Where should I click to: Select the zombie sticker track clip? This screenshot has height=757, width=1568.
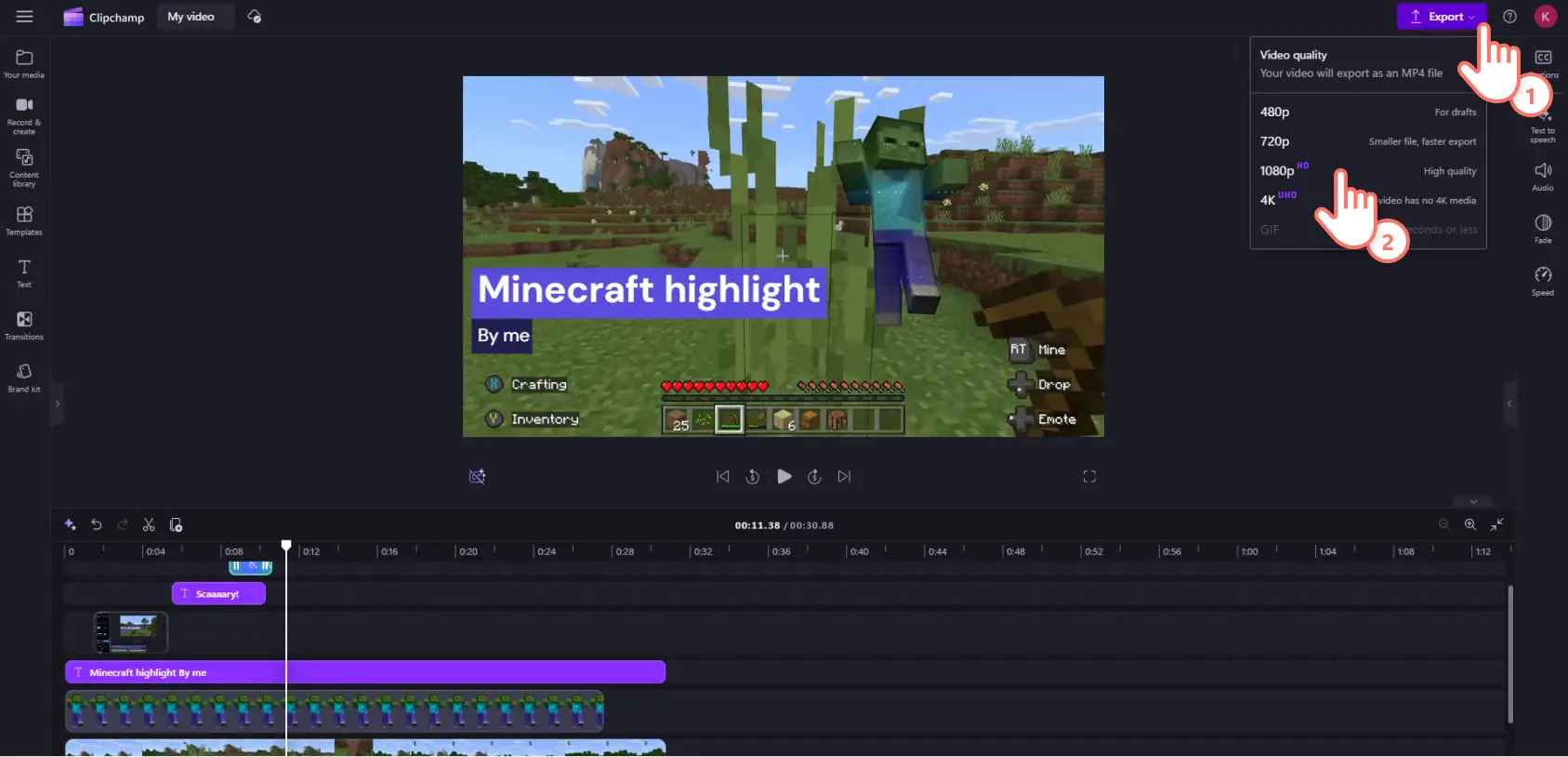pyautogui.click(x=335, y=711)
